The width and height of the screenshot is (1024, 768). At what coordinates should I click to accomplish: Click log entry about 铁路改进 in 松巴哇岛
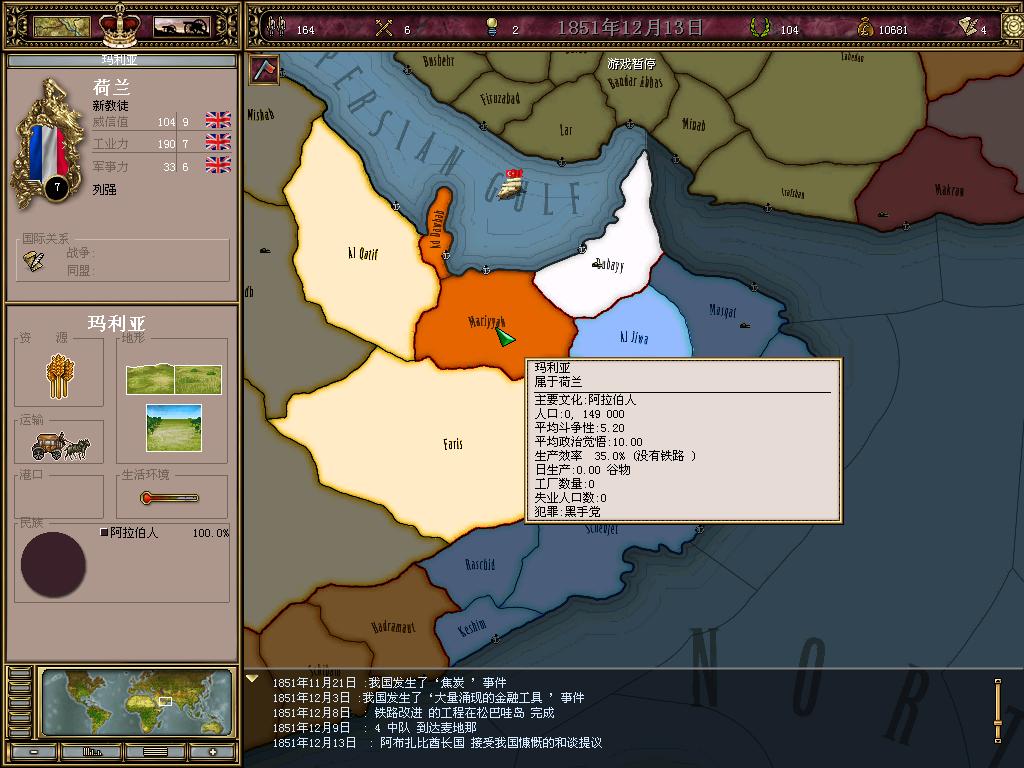click(x=413, y=712)
